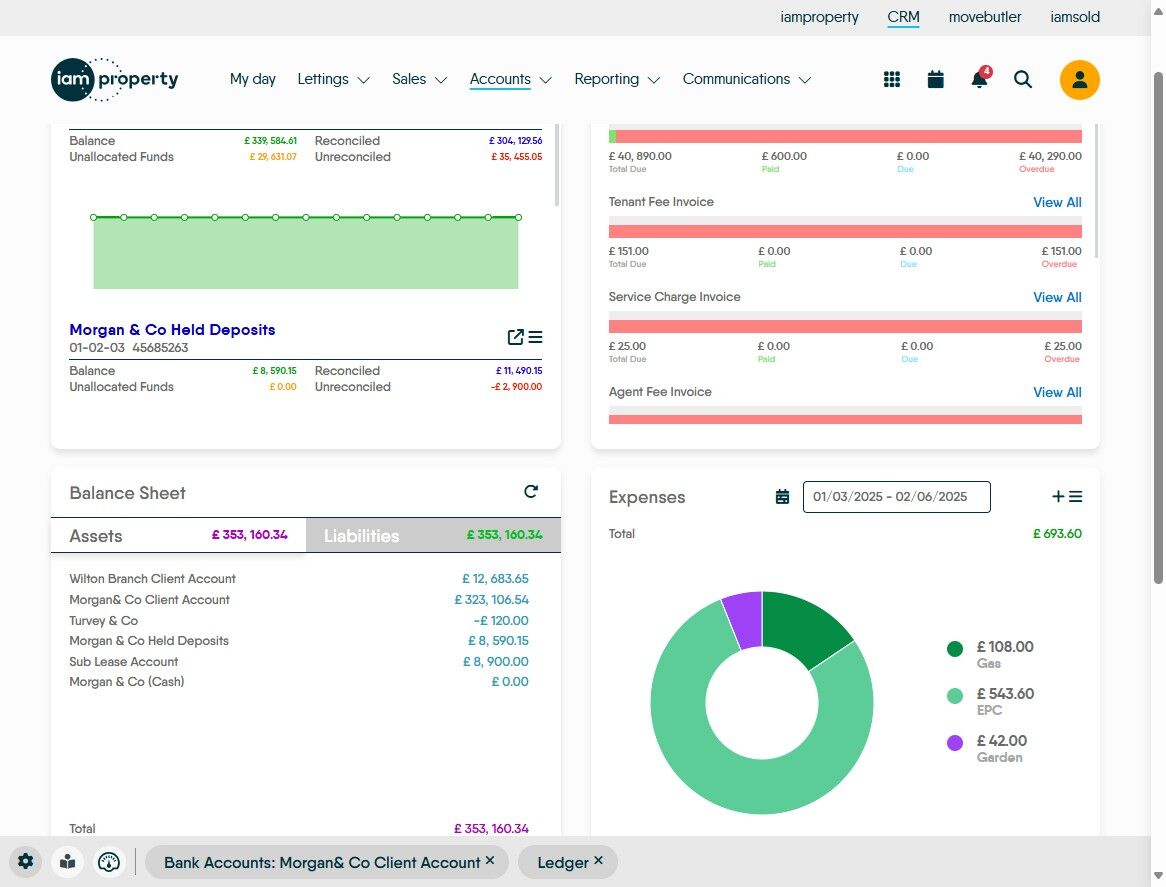The width and height of the screenshot is (1166, 887).
Task: Click View All for Tenant Fee Invoice
Action: (1056, 202)
